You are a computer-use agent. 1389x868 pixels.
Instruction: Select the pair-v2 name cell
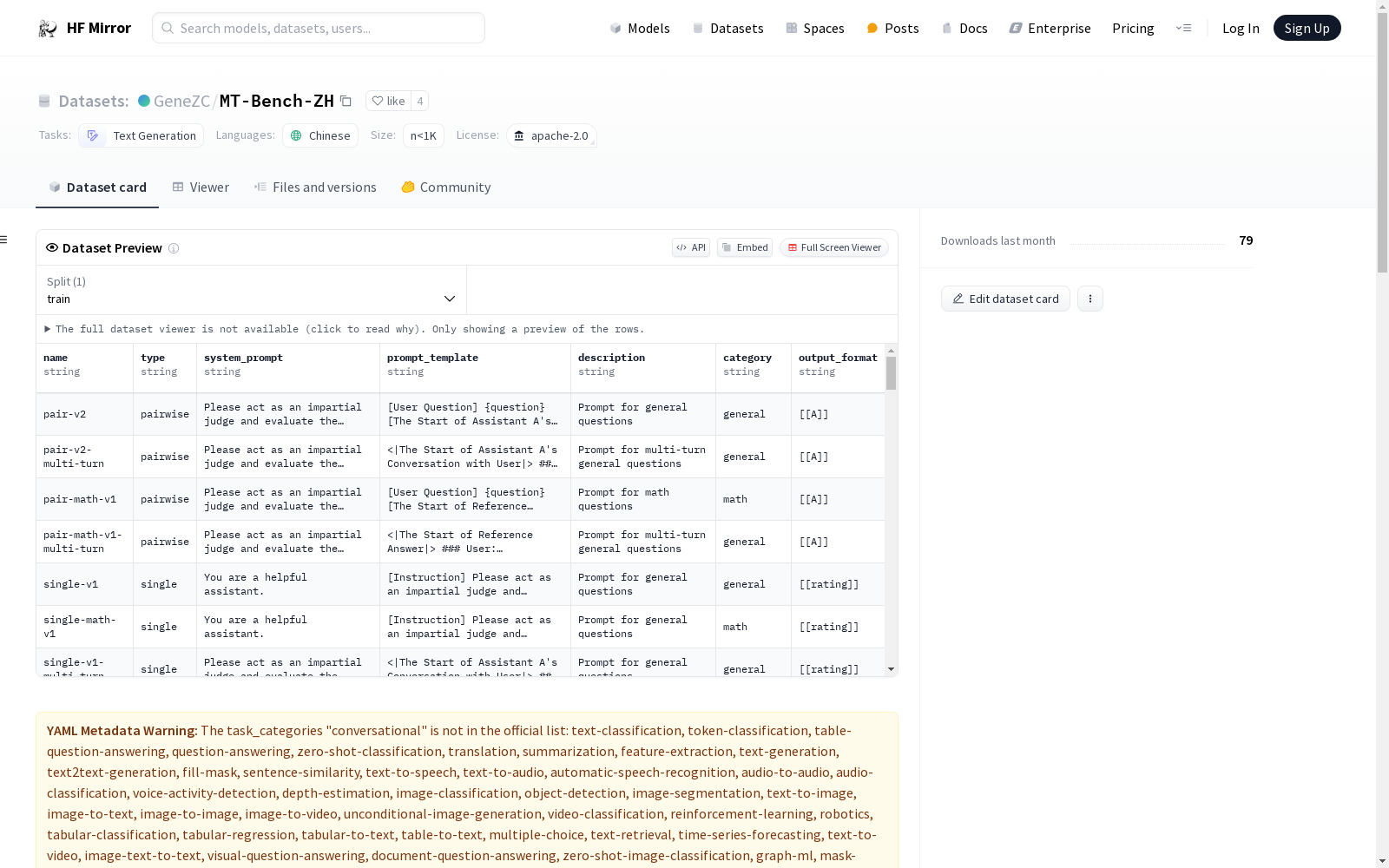tap(84, 414)
